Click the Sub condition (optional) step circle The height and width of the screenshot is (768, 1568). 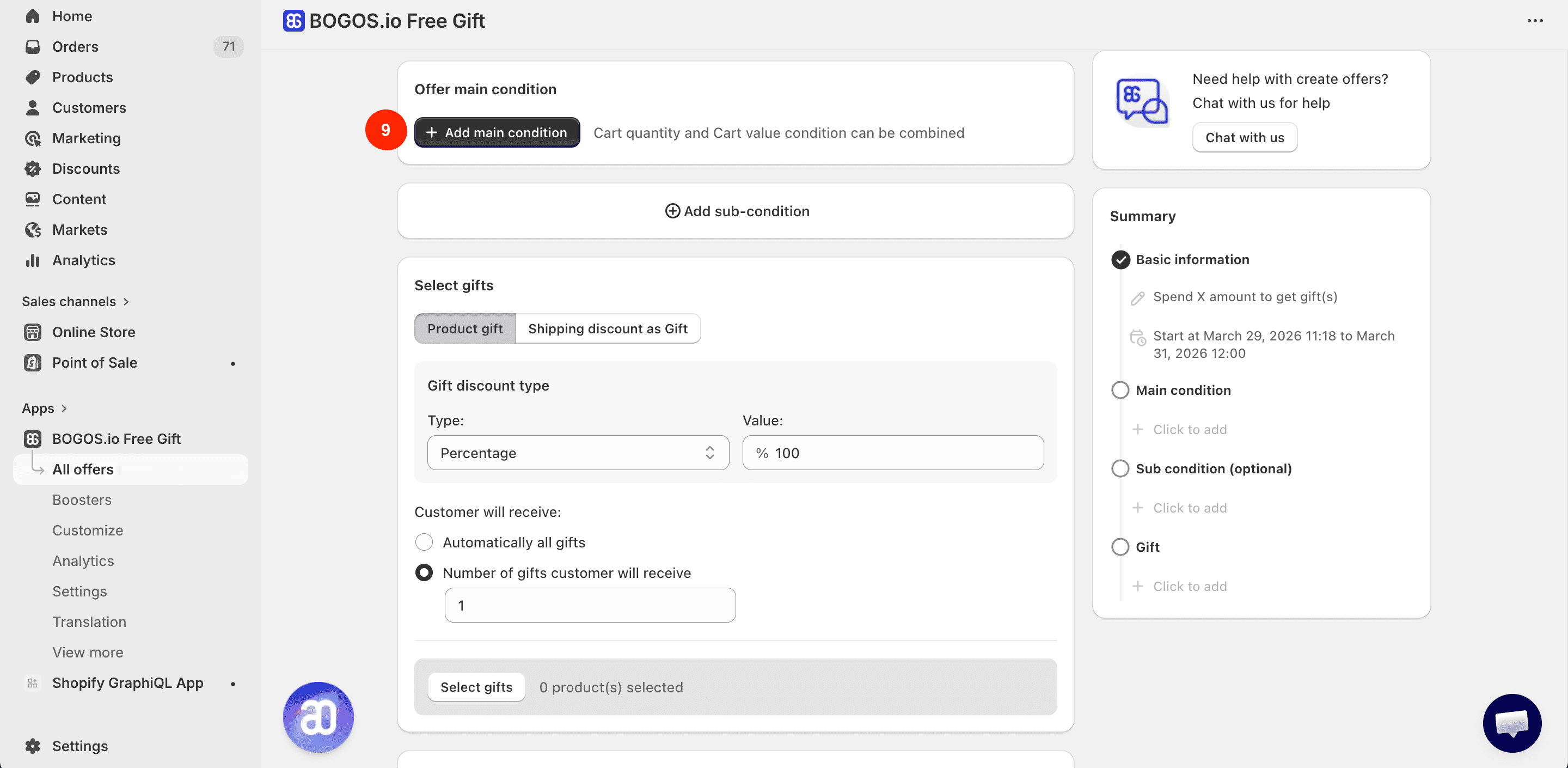pyautogui.click(x=1120, y=468)
